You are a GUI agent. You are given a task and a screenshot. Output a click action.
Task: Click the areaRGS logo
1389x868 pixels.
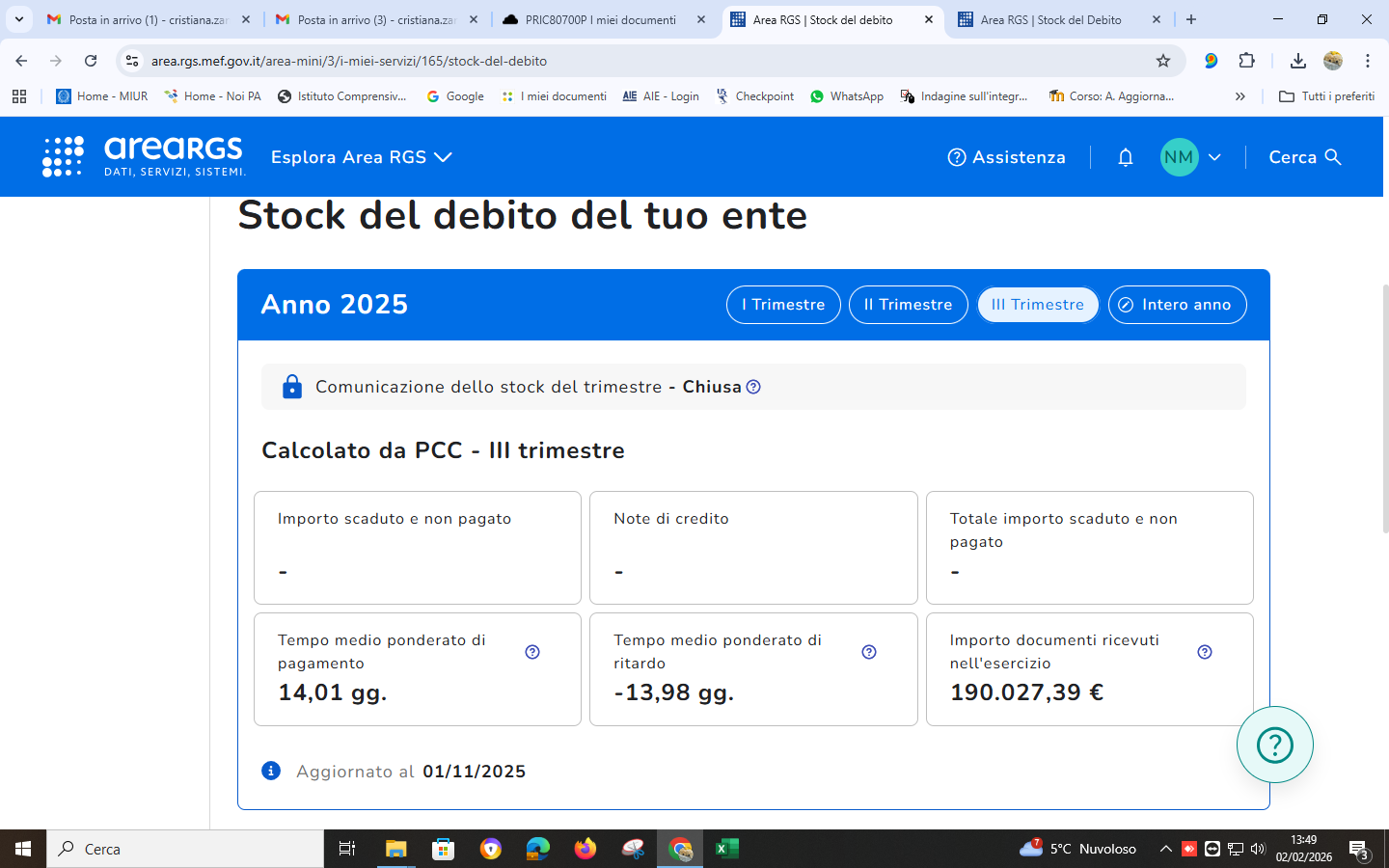tap(145, 156)
